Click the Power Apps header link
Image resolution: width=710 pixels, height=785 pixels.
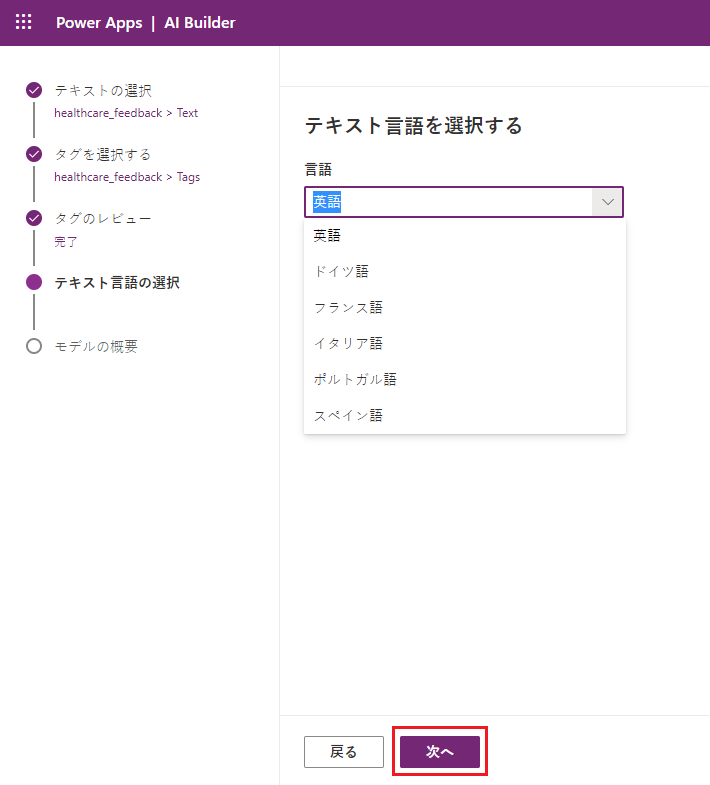point(99,22)
